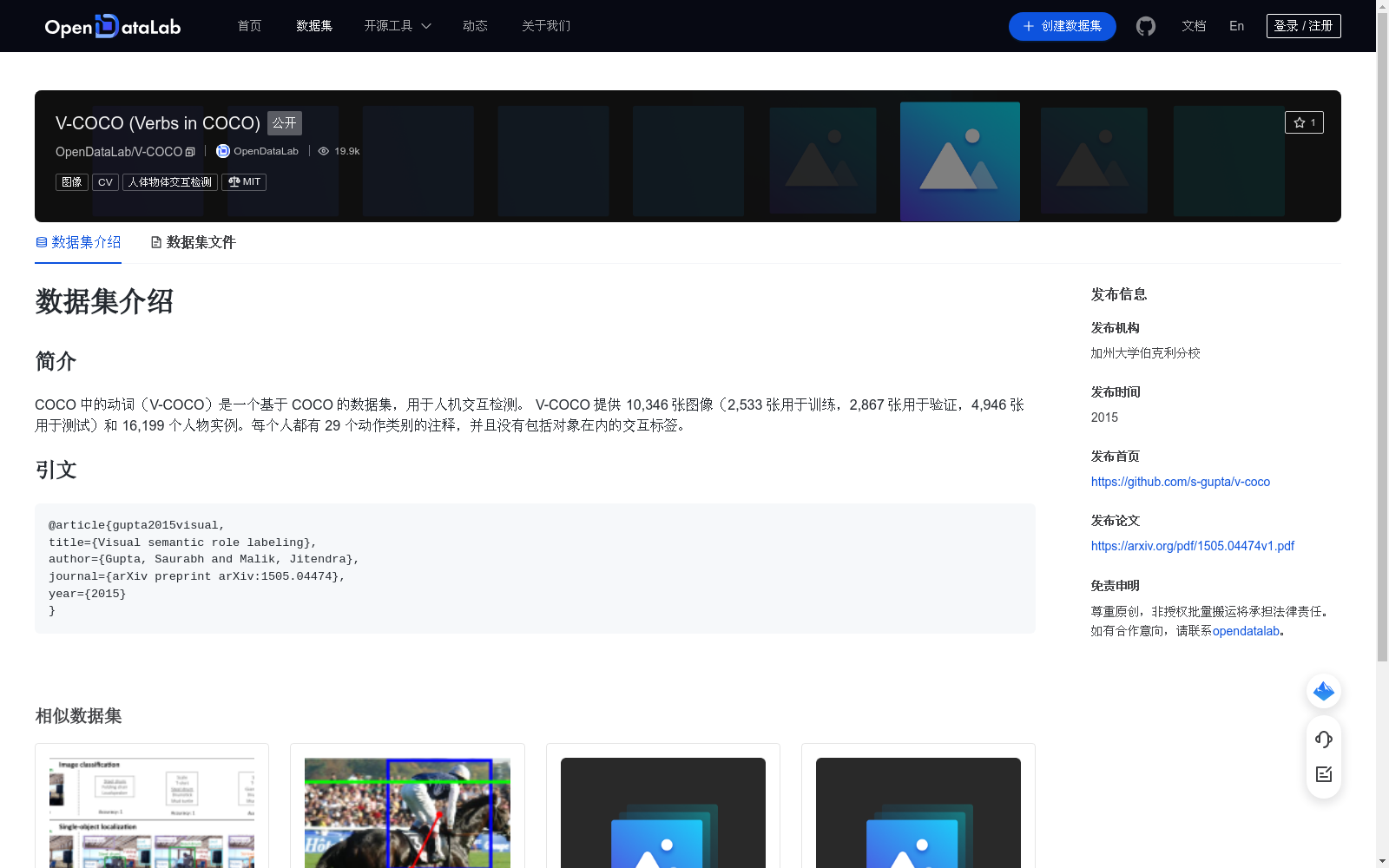This screenshot has height=868, width=1389.
Task: Open 关于我们 navigation item
Action: 546,26
